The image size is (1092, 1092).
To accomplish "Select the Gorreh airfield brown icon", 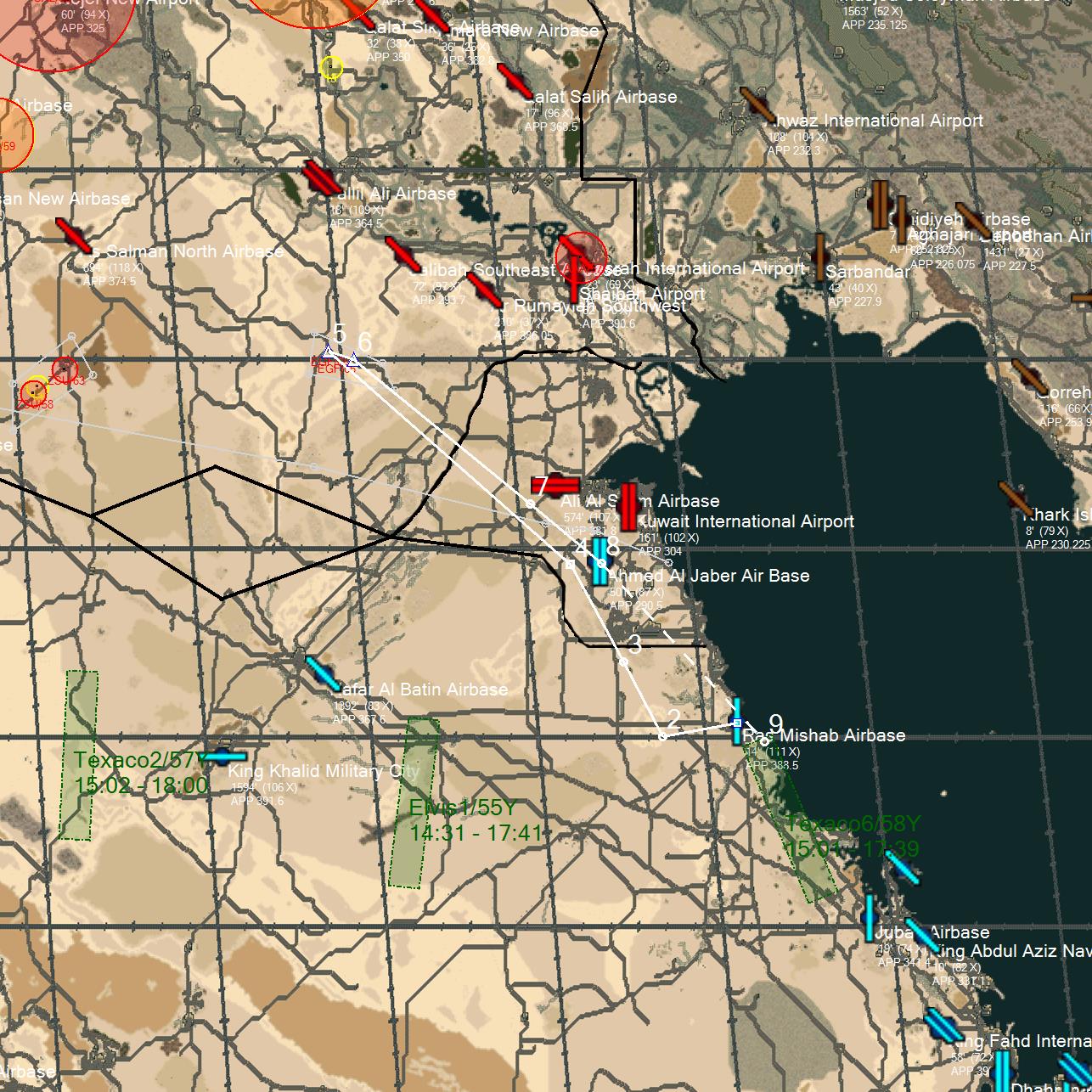I will coord(1029,377).
